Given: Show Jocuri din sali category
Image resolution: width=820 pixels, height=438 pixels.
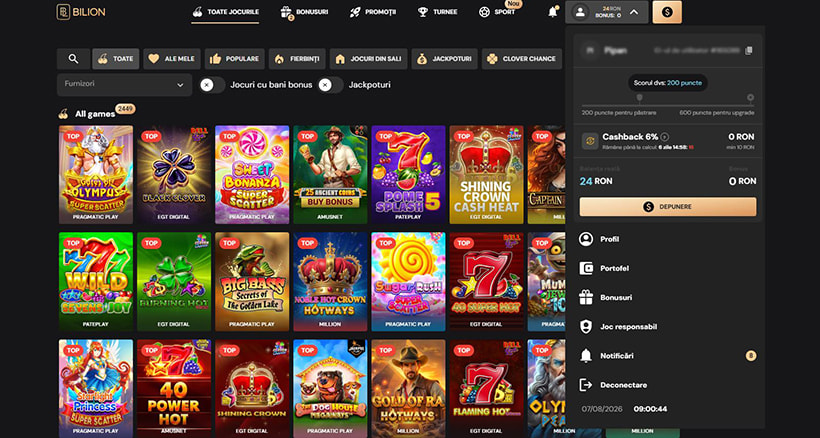Looking at the screenshot, I should pyautogui.click(x=368, y=59).
